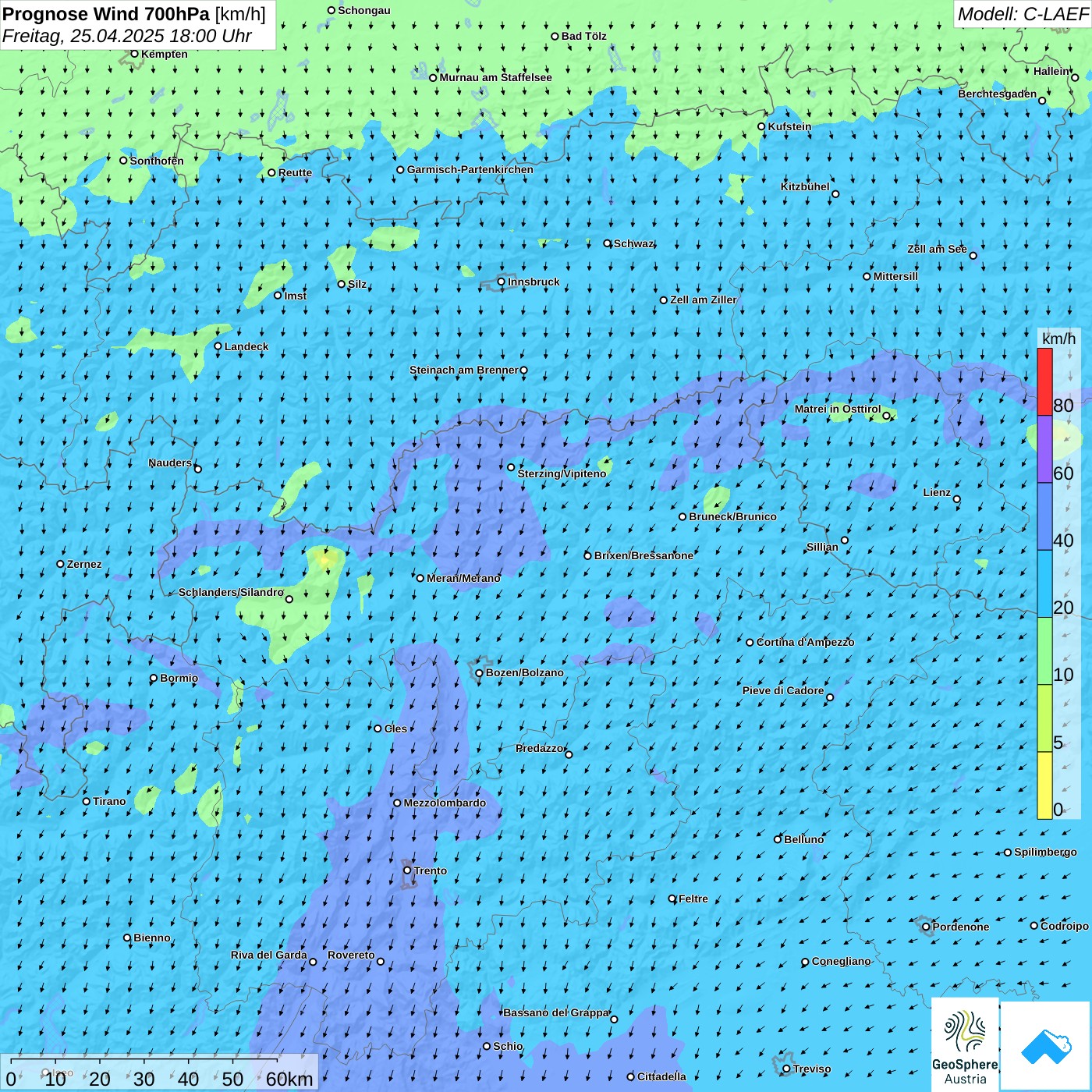The height and width of the screenshot is (1092, 1092).
Task: Click the Innsbruck city marker
Action: point(502,282)
